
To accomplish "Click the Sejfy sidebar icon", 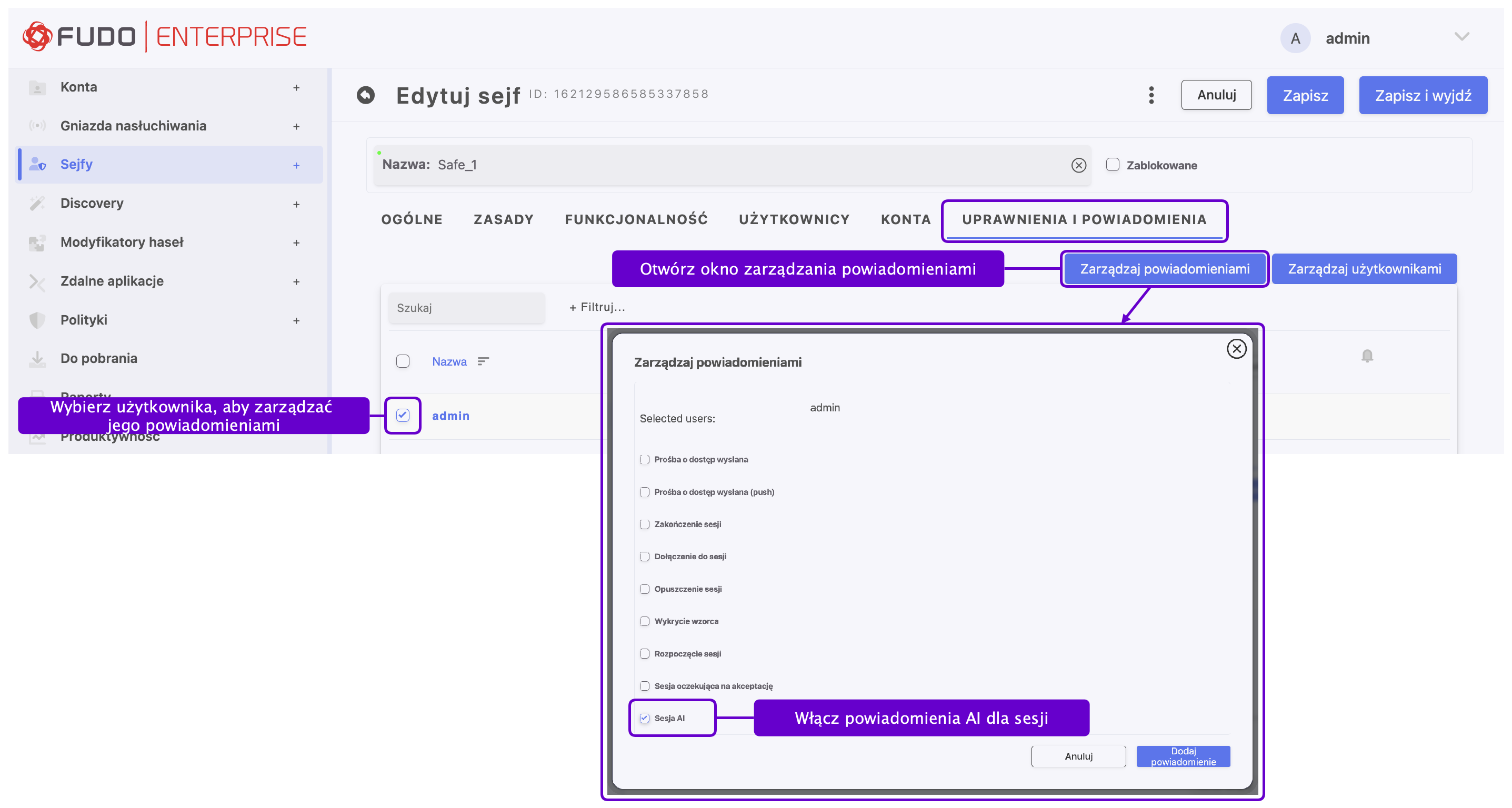I will (37, 164).
